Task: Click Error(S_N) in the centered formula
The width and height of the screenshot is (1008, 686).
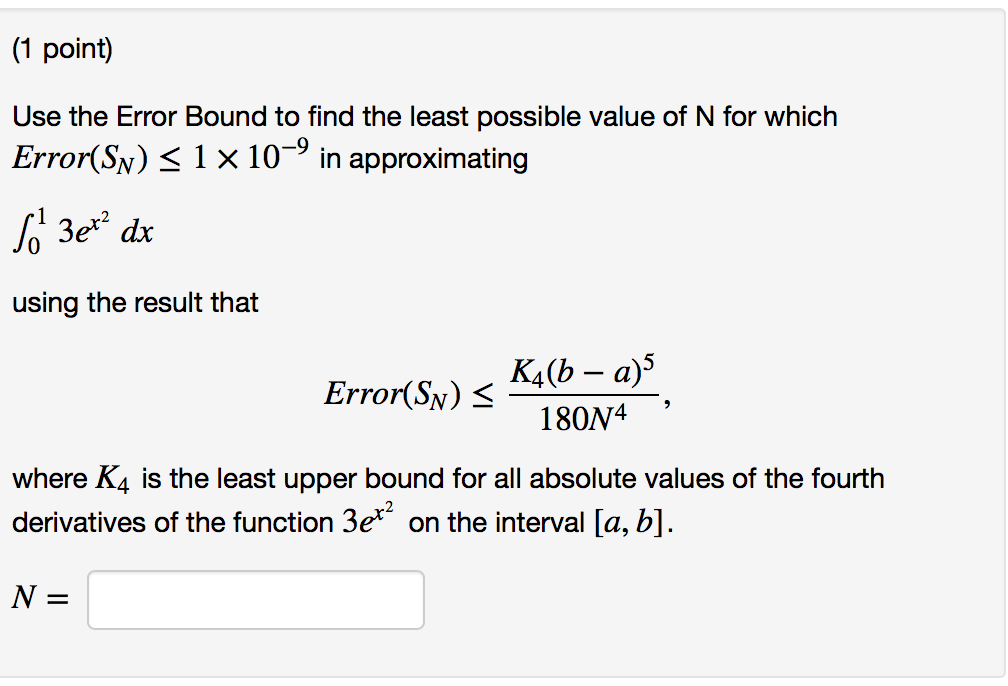Action: tap(392, 394)
